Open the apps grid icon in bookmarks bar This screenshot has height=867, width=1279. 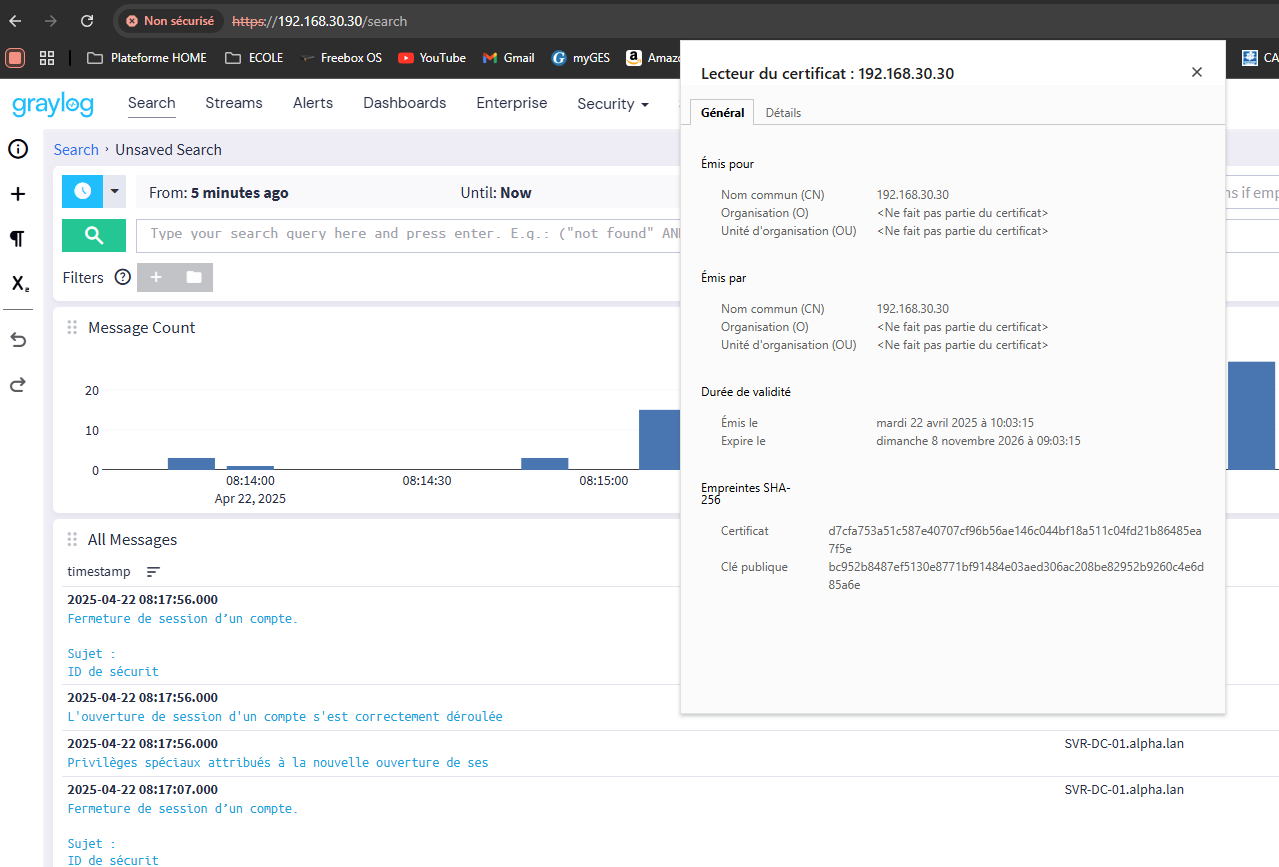pyautogui.click(x=47, y=58)
